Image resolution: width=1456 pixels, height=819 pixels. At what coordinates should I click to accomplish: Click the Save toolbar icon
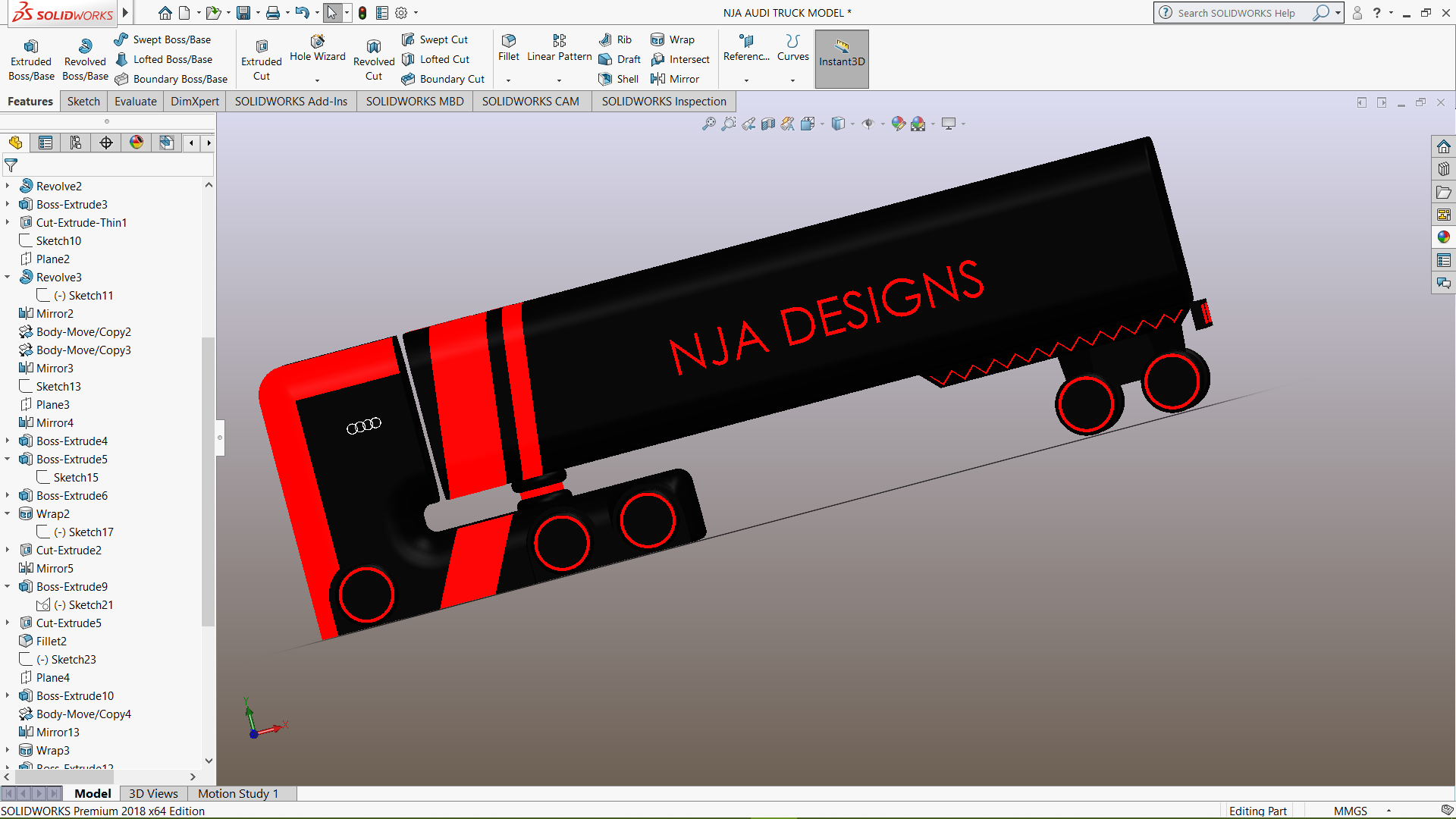(243, 13)
